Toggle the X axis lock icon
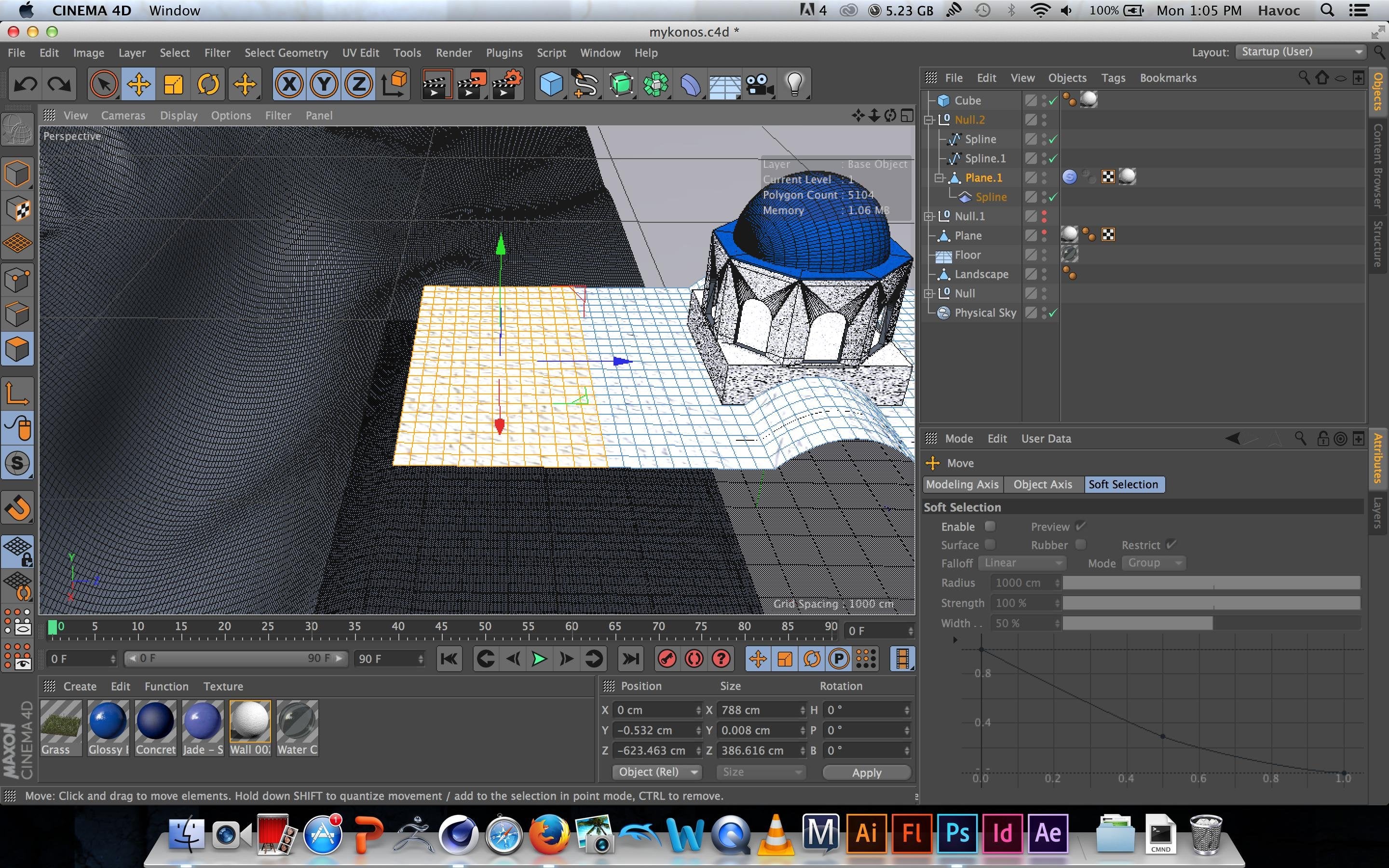Viewport: 1389px width, 868px height. pos(289,85)
